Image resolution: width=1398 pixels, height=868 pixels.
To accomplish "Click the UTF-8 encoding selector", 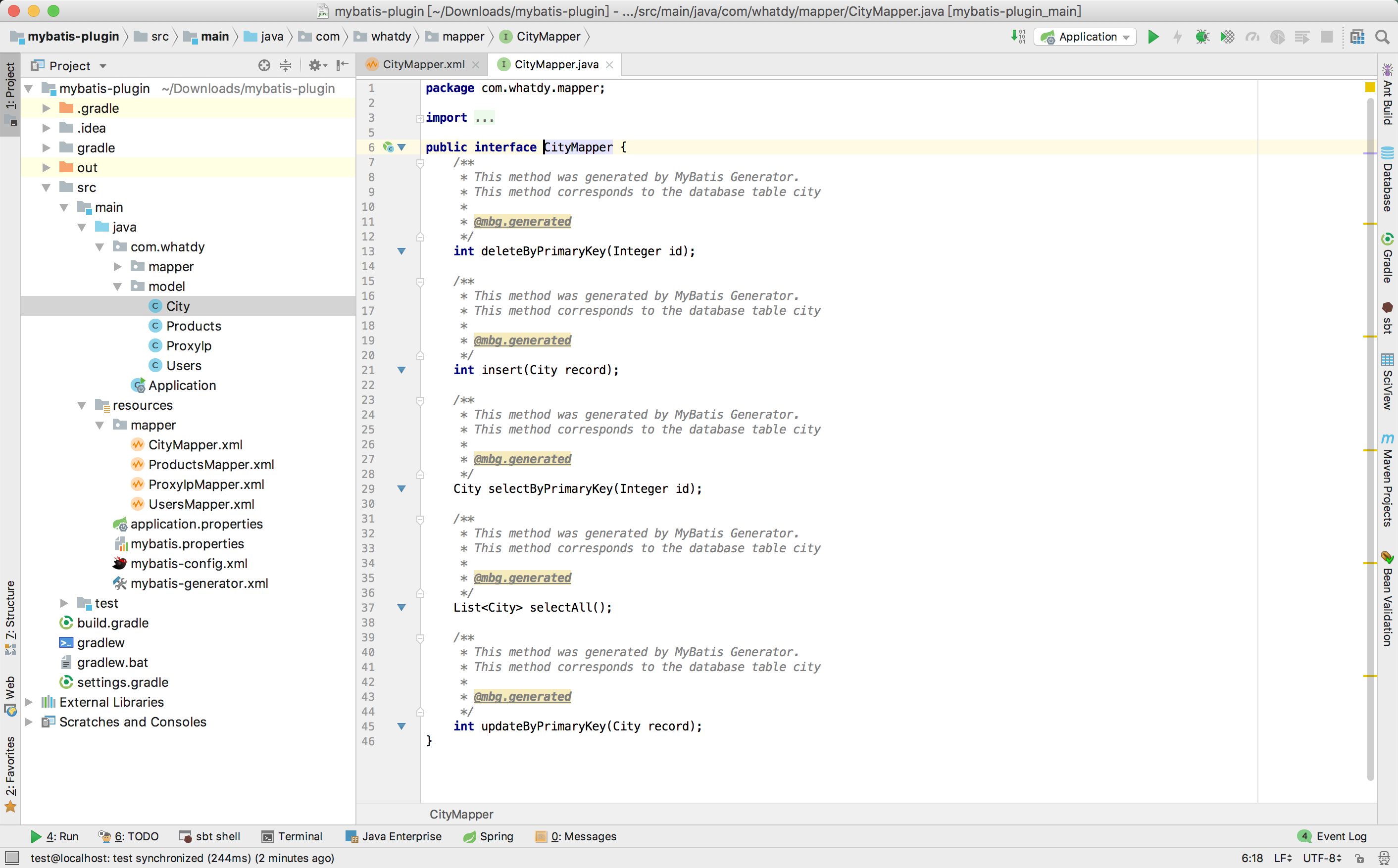I will 1322,858.
